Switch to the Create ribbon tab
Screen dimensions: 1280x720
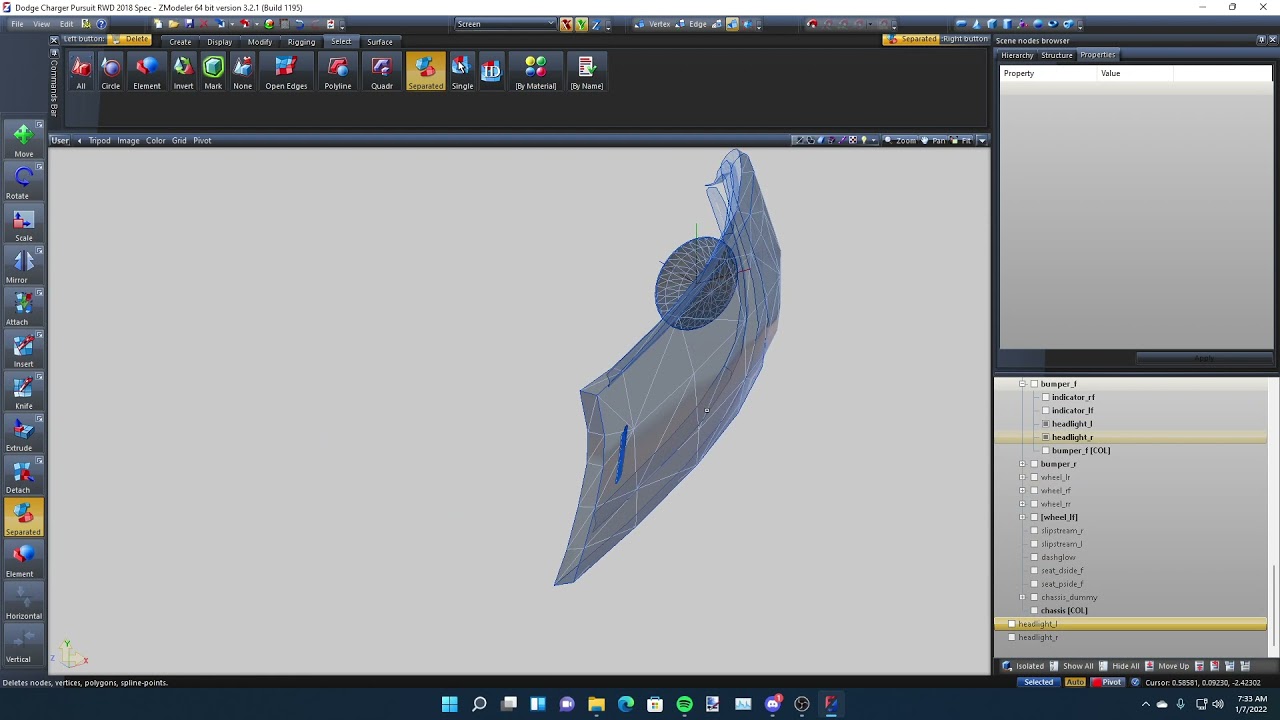(x=180, y=42)
